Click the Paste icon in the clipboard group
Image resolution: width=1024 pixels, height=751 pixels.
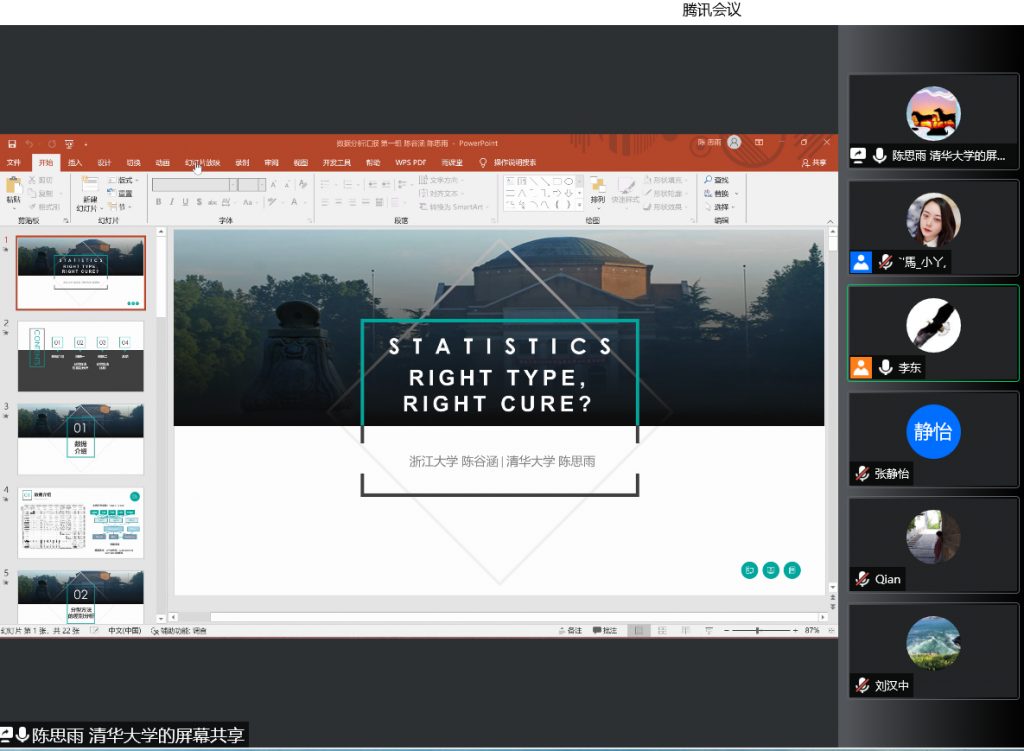pos(13,187)
